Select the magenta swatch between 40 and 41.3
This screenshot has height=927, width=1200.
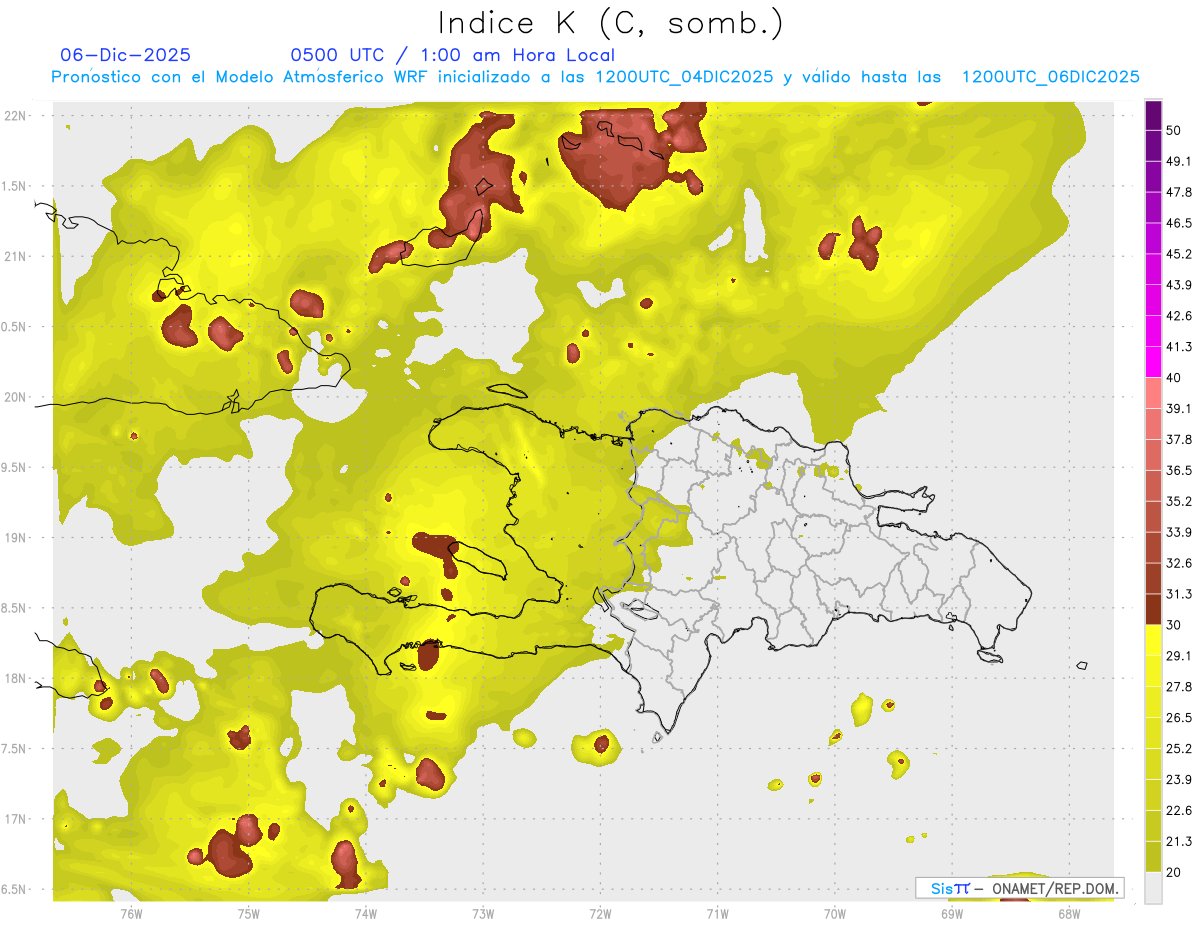(x=1153, y=362)
